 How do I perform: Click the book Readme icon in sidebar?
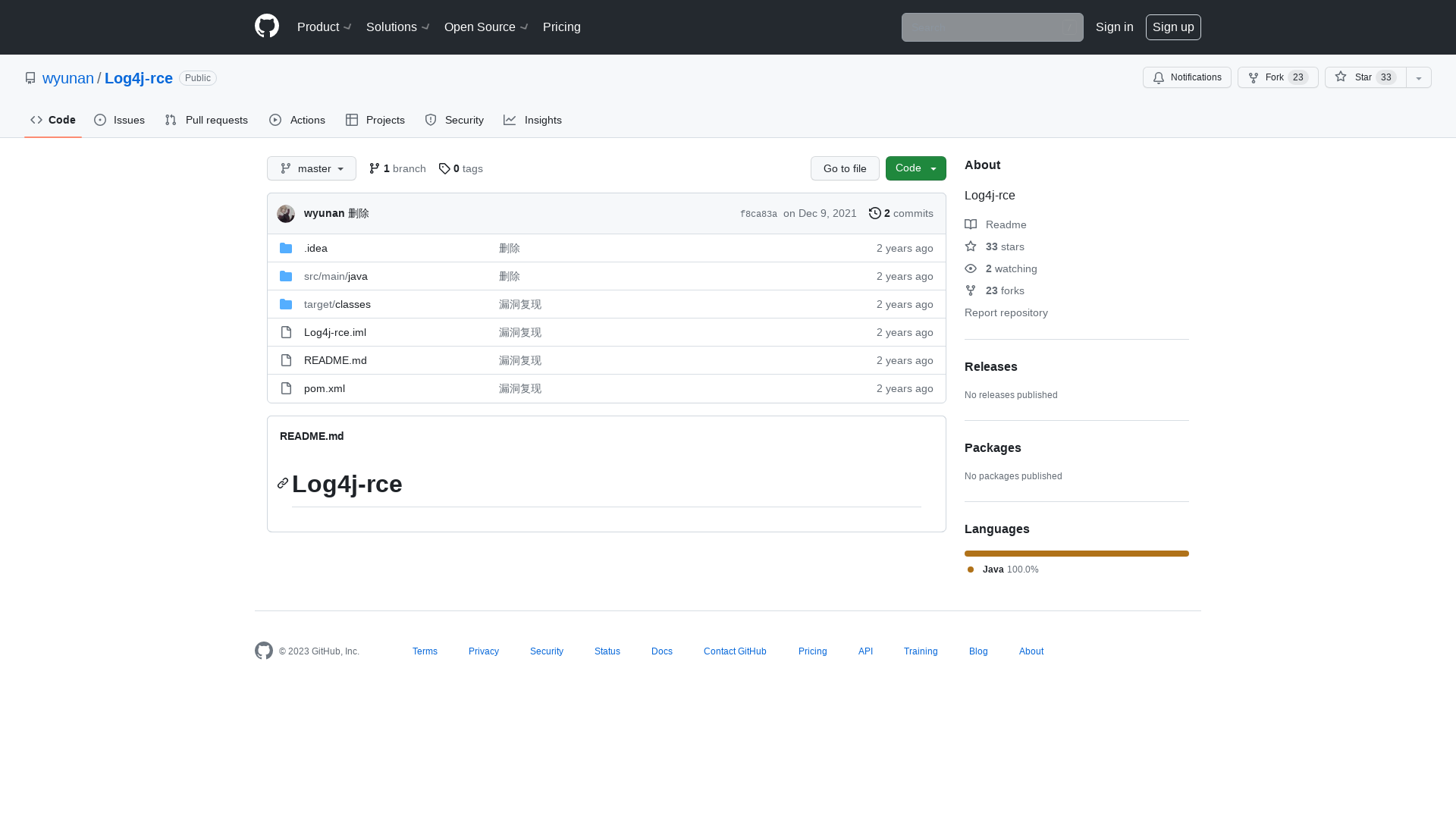971,224
